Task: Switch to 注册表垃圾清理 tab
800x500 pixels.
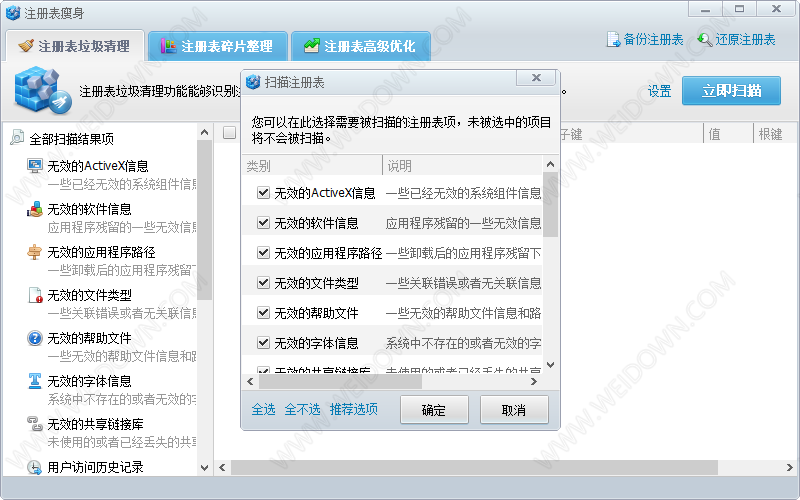Action: click(x=74, y=46)
